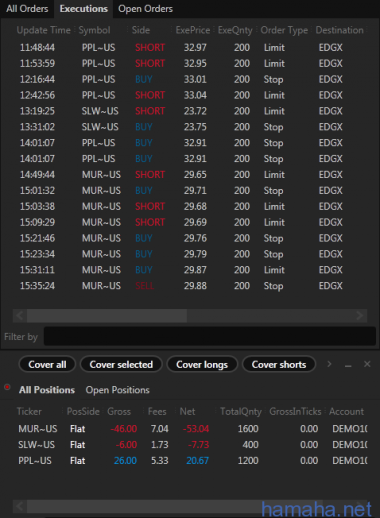Expand more buttons chevron after Cover shorts
Screen dimensions: 380x518
pos(329,364)
